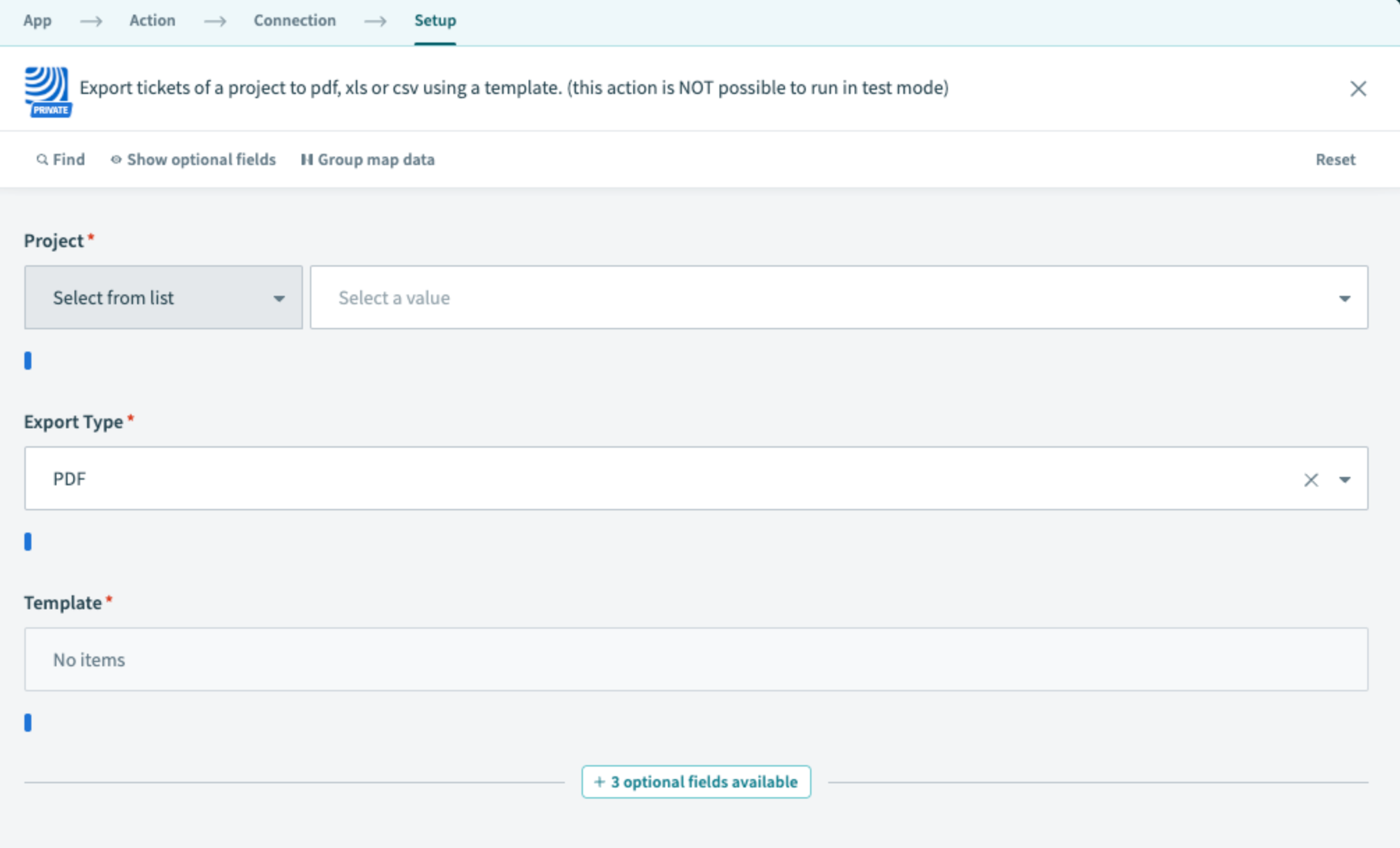
Task: Open the Project Select a value dropdown
Action: (839, 298)
